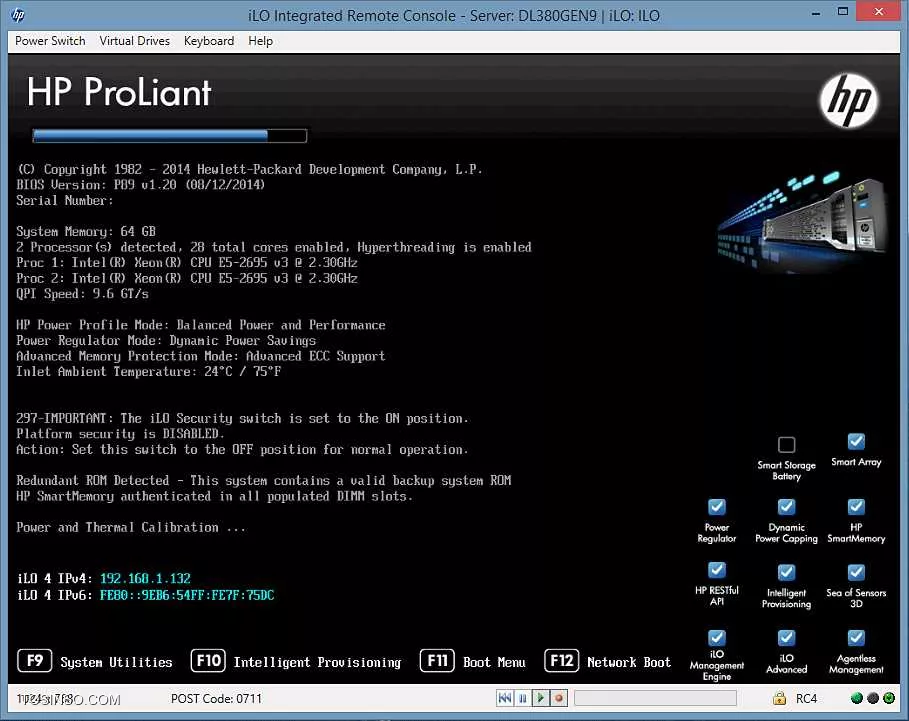
Task: Open the Power Switch menu
Action: pyautogui.click(x=50, y=41)
